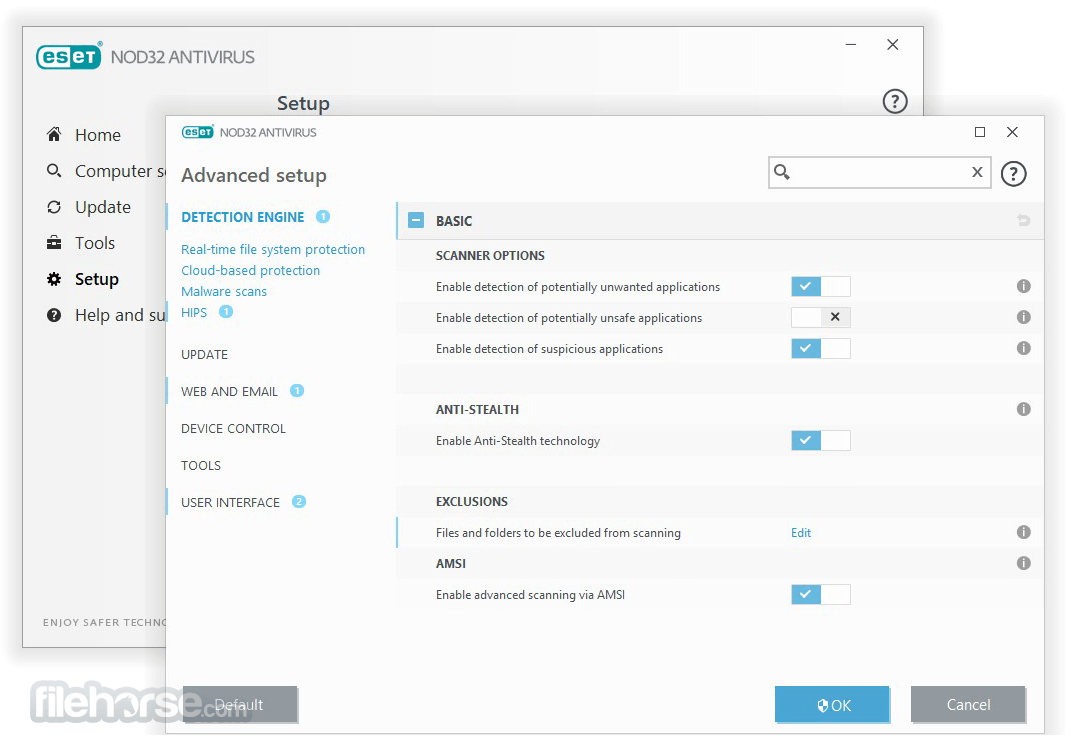Click the search magnifier icon in Advanced setup
Screen dimensions: 1075x753
782,171
